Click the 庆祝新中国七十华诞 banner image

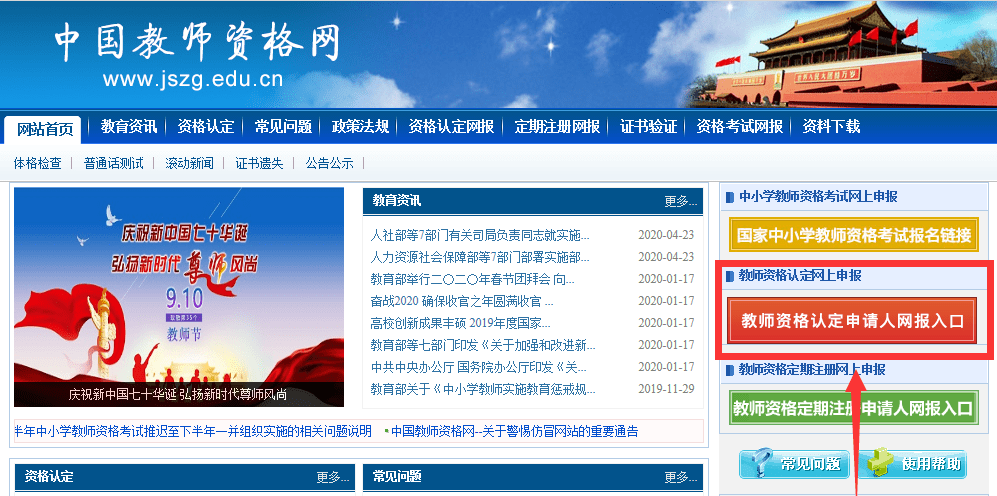click(x=179, y=297)
